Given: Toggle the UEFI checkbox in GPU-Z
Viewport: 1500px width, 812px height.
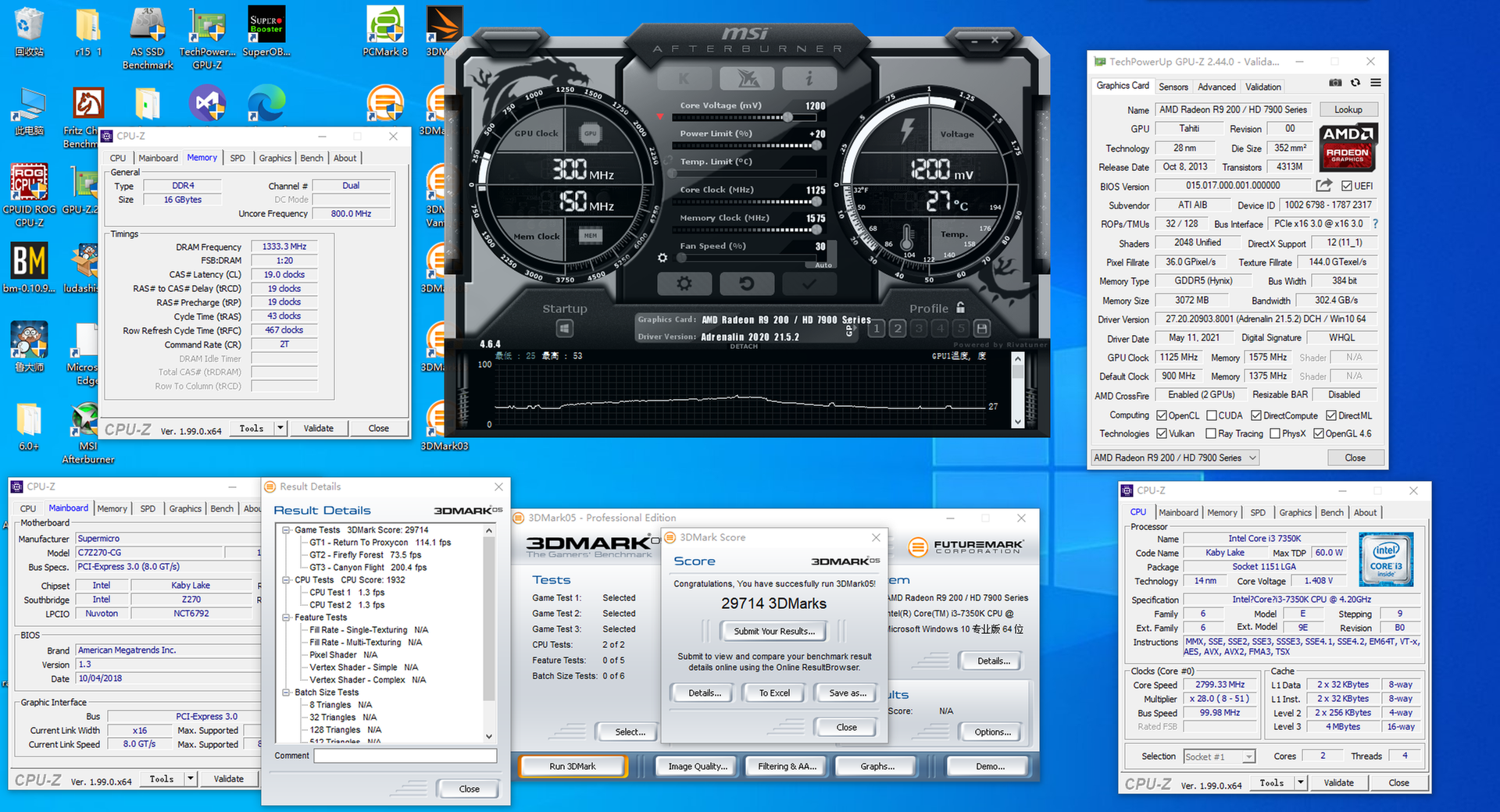Looking at the screenshot, I should (x=1347, y=186).
